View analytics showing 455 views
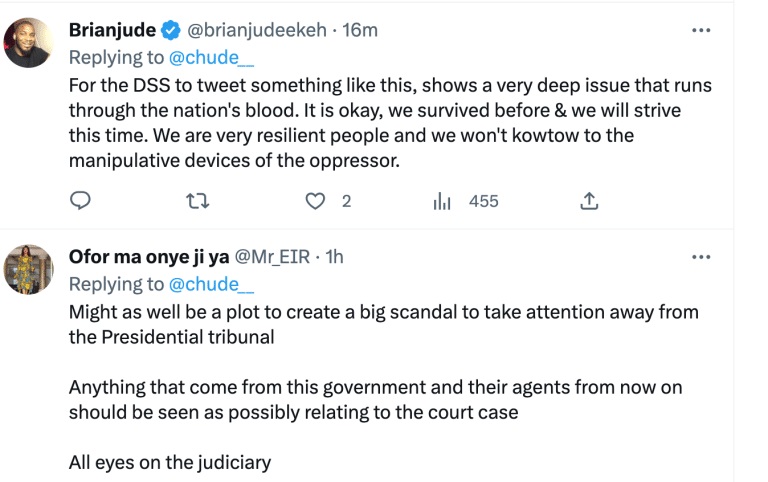Screen dimensions: 768x482 (443, 201)
